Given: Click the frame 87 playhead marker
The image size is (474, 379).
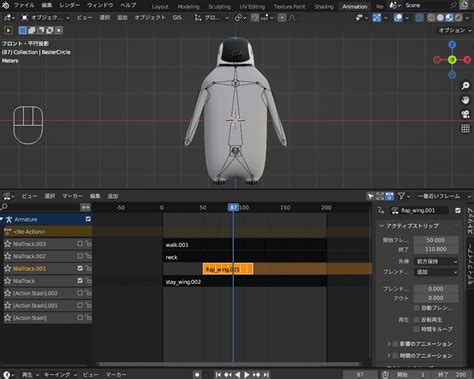Looking at the screenshot, I should (233, 207).
